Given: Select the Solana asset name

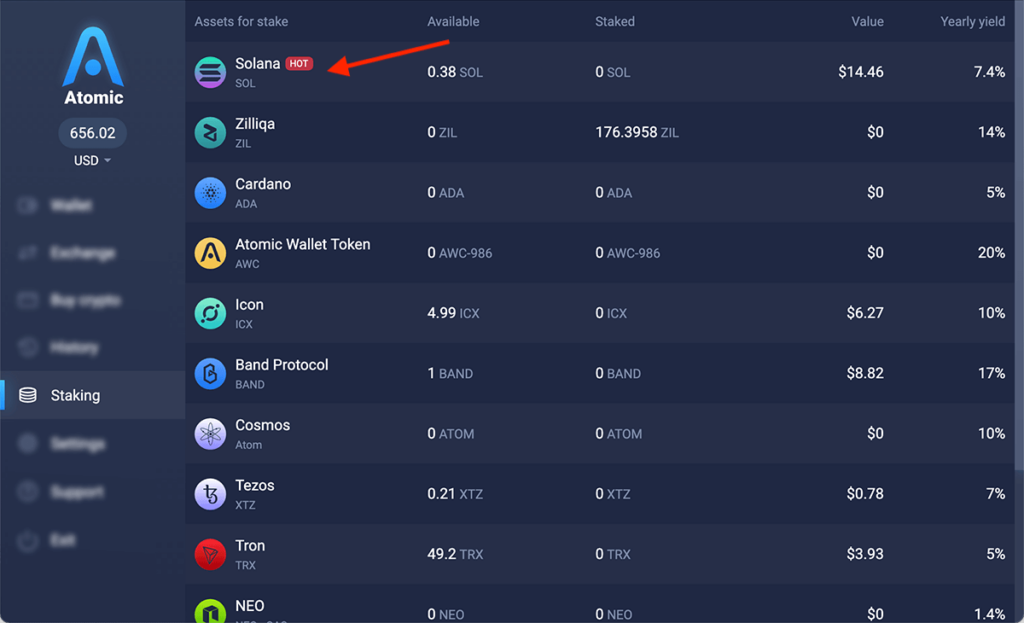Looking at the screenshot, I should pos(257,63).
